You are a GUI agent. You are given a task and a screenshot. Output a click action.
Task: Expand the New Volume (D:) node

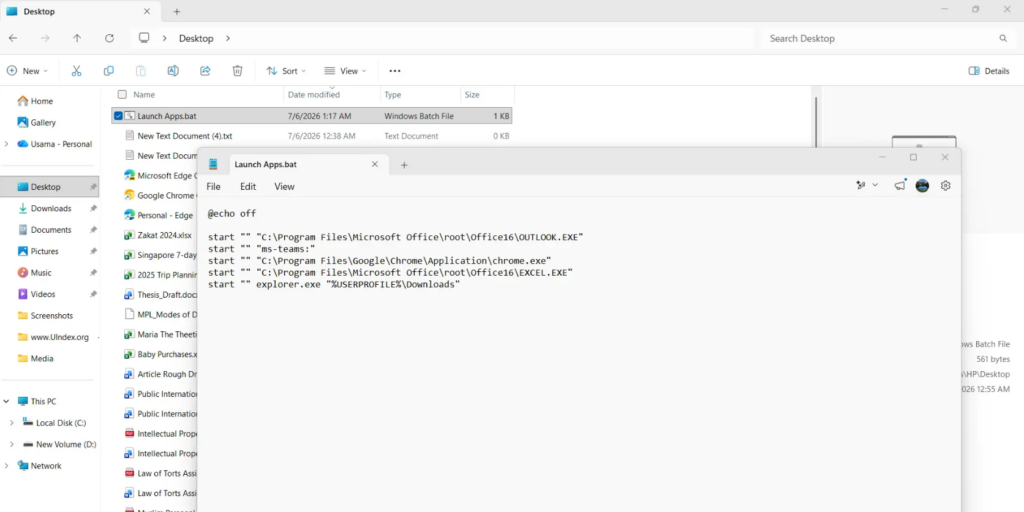(12, 444)
